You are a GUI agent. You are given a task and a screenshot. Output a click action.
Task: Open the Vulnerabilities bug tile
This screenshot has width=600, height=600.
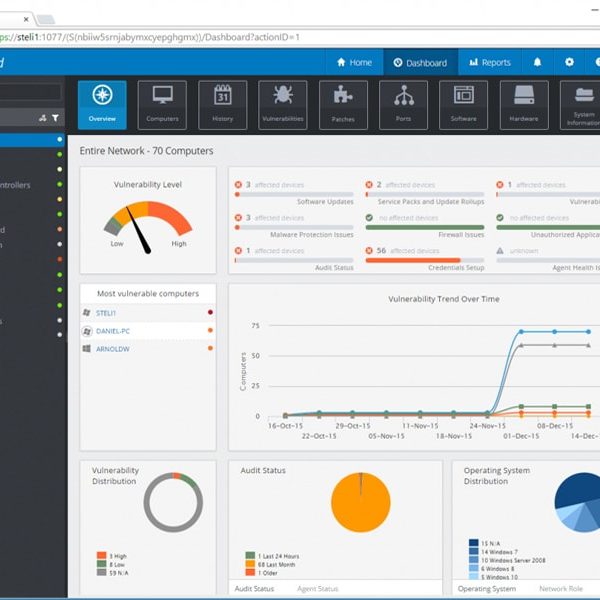pos(283,105)
